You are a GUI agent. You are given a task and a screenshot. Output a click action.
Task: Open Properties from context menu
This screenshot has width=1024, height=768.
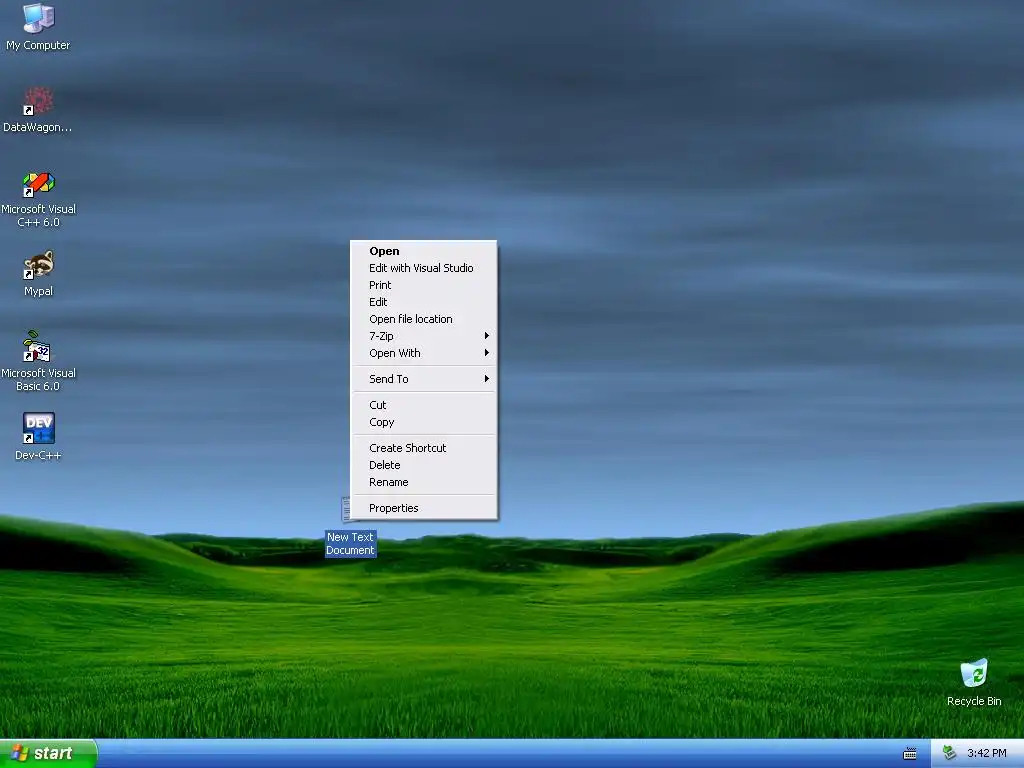coord(424,508)
